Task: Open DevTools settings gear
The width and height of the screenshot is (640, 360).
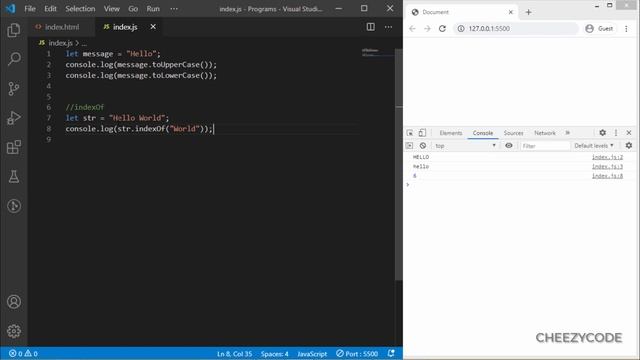Action: (602, 133)
